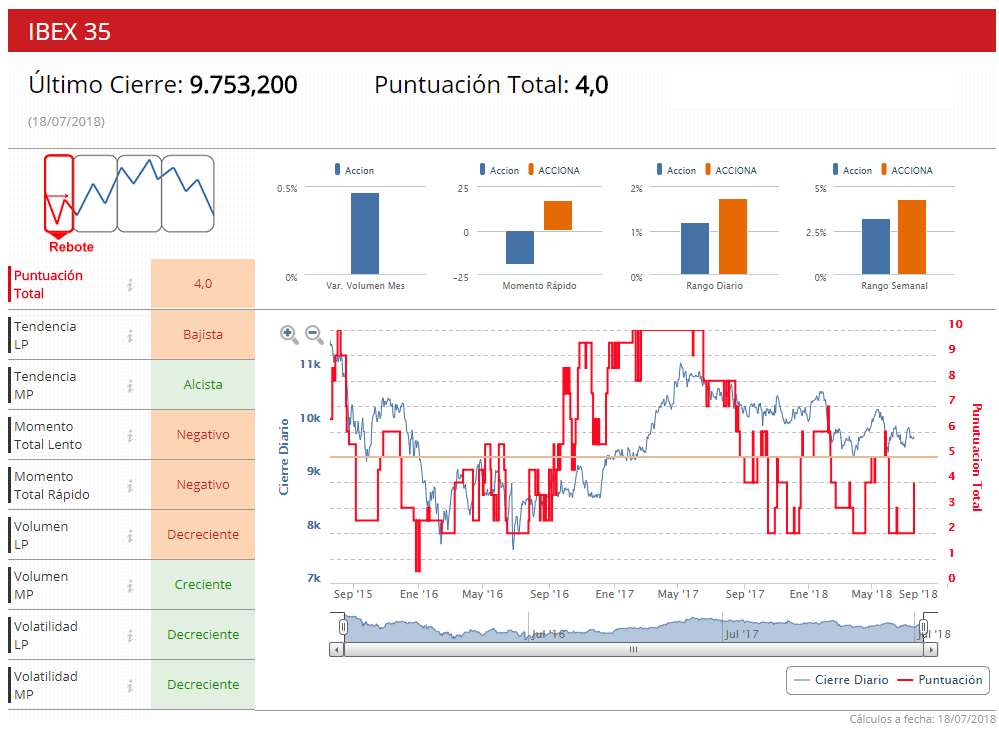Screen dimensions: 999x729
Task: Toggle ACCIONA series in Rango Diario chart
Action: pos(731,170)
